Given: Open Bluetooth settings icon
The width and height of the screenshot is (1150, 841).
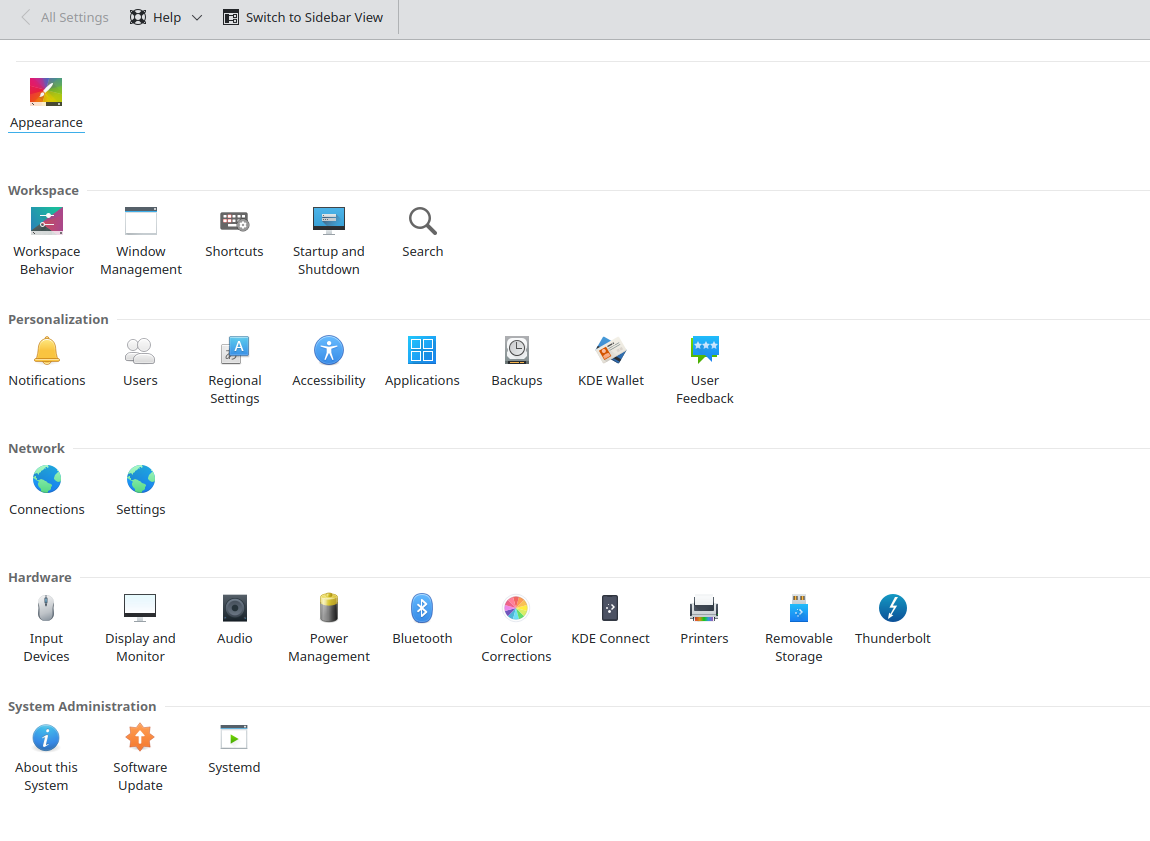Looking at the screenshot, I should [x=422, y=608].
